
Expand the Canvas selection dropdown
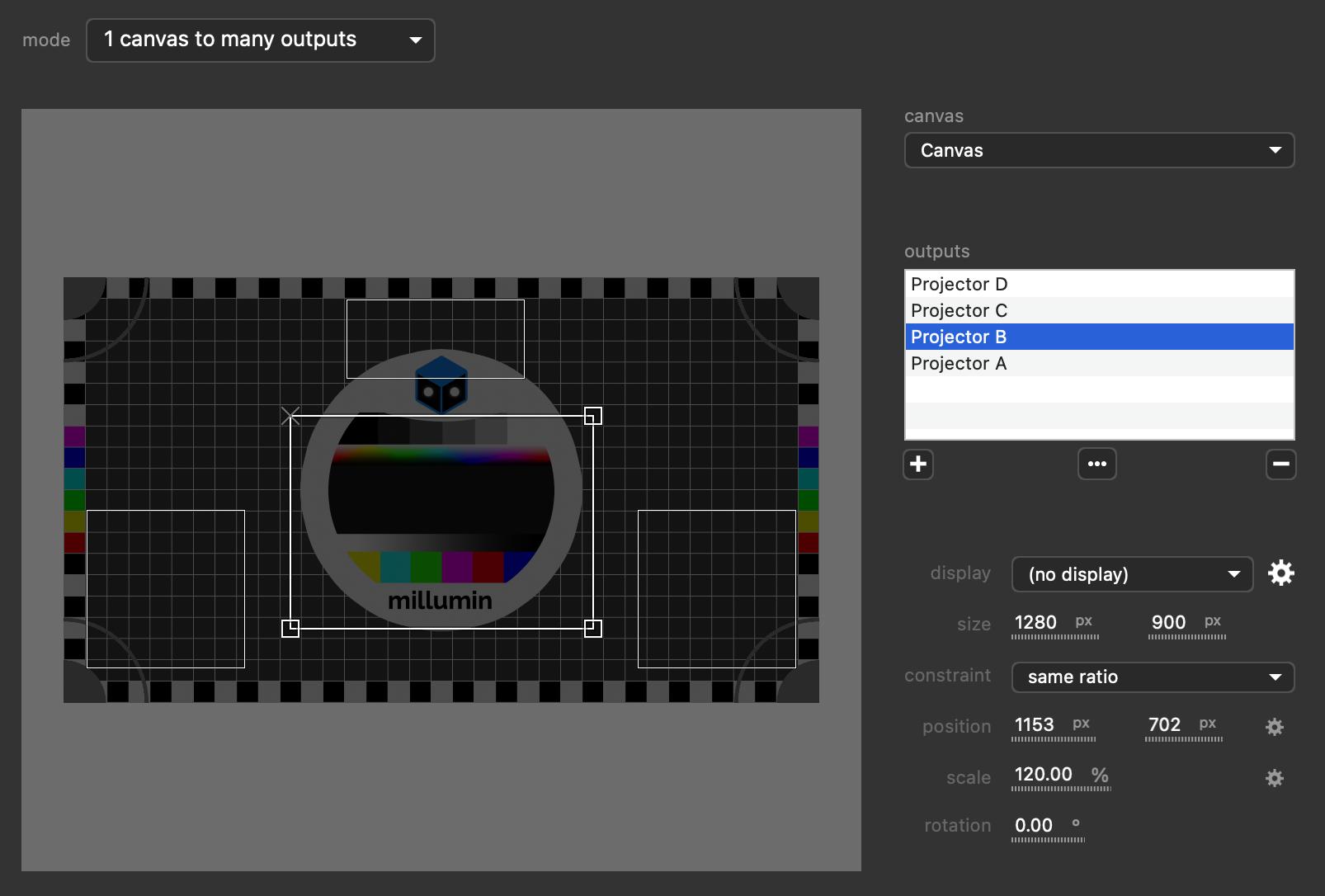1099,151
